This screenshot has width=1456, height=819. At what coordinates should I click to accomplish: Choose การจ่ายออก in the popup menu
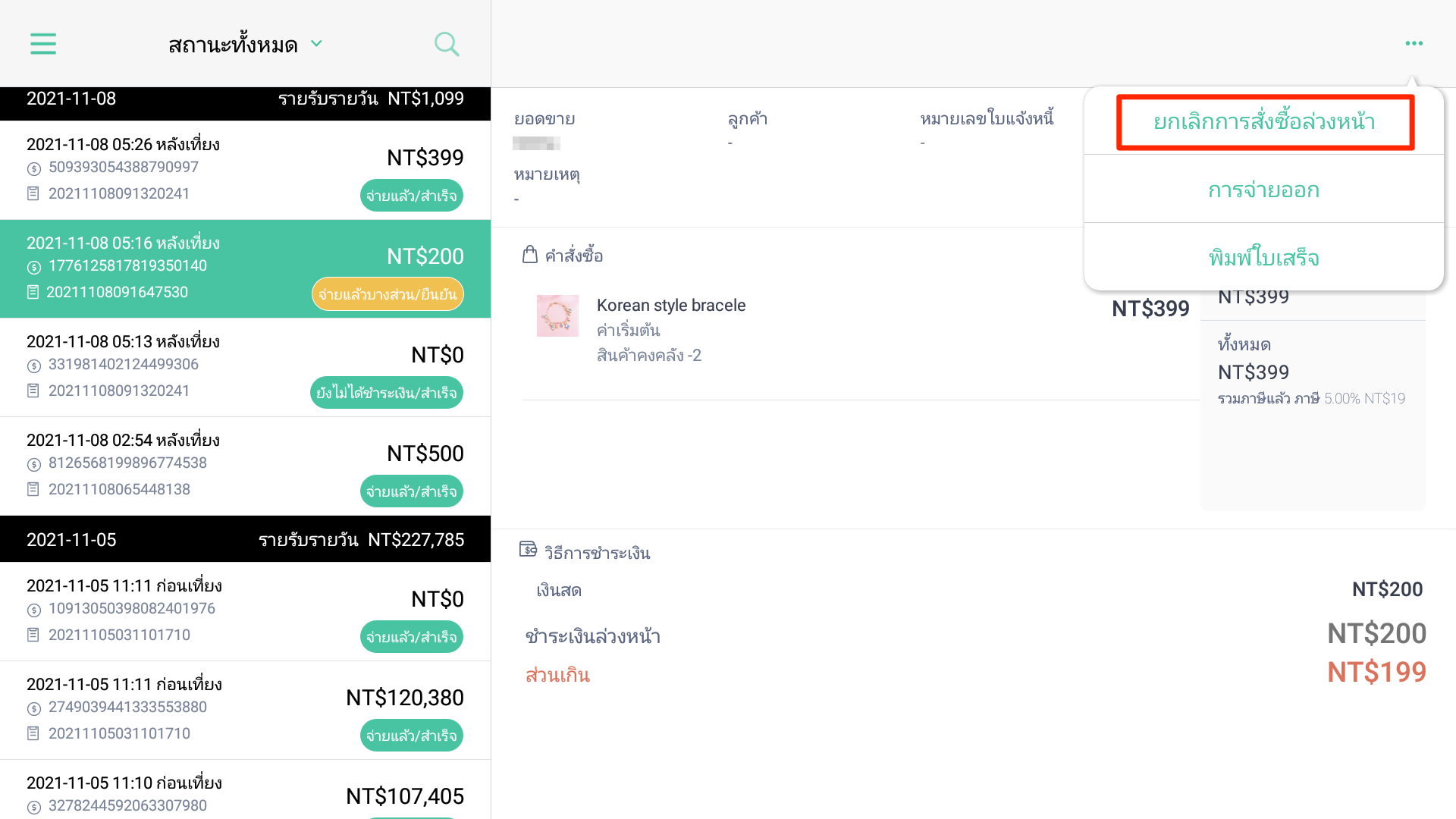click(x=1264, y=190)
